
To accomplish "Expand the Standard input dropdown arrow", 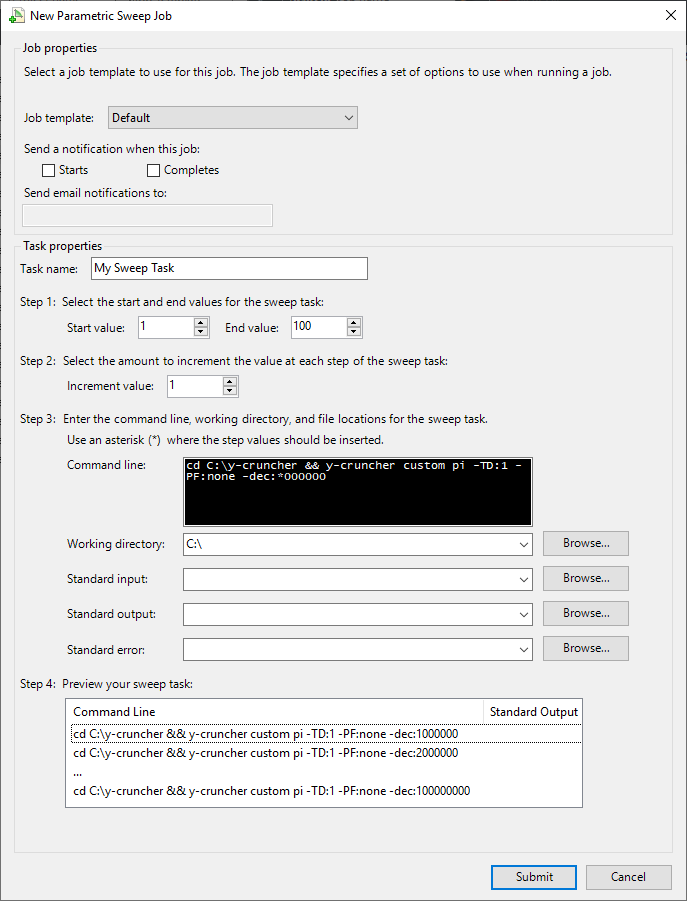I will pos(524,580).
